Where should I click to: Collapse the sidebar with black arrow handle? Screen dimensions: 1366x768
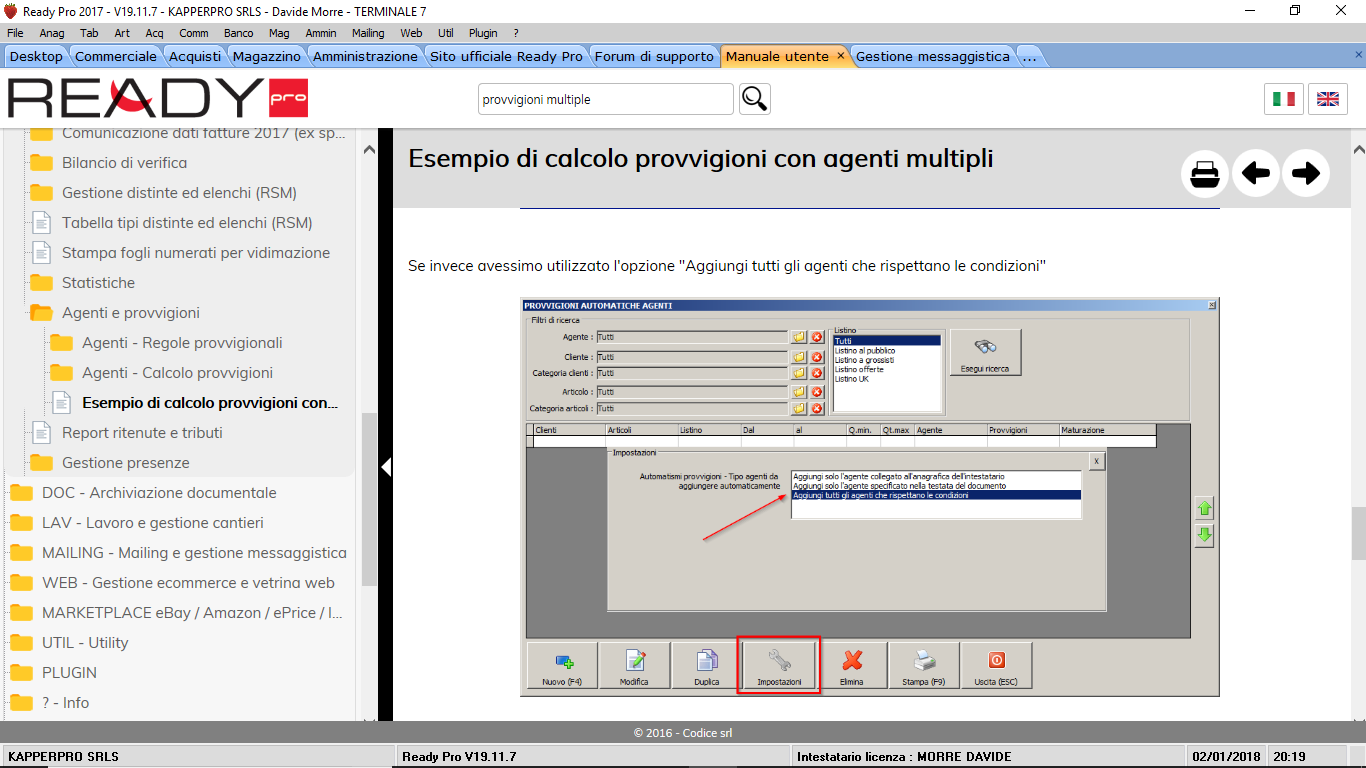pyautogui.click(x=385, y=466)
